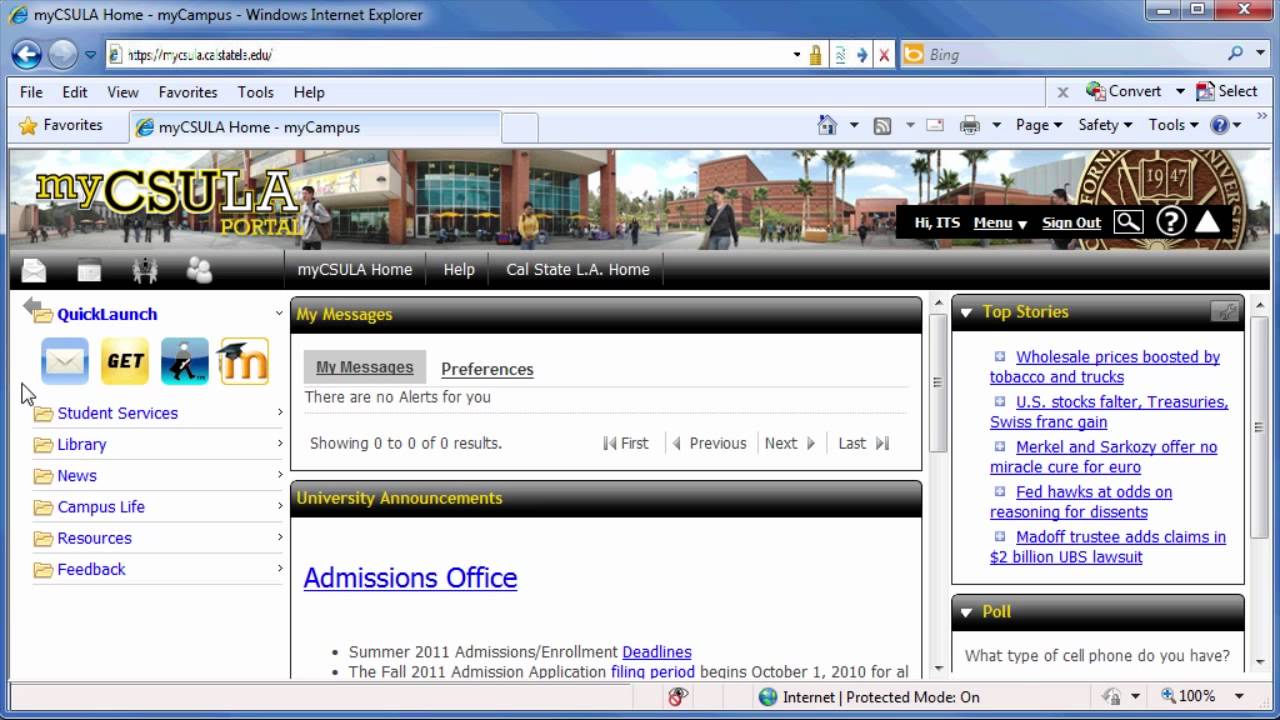The height and width of the screenshot is (720, 1280).
Task: Click the Top Stories edit wrench icon
Action: click(1224, 312)
